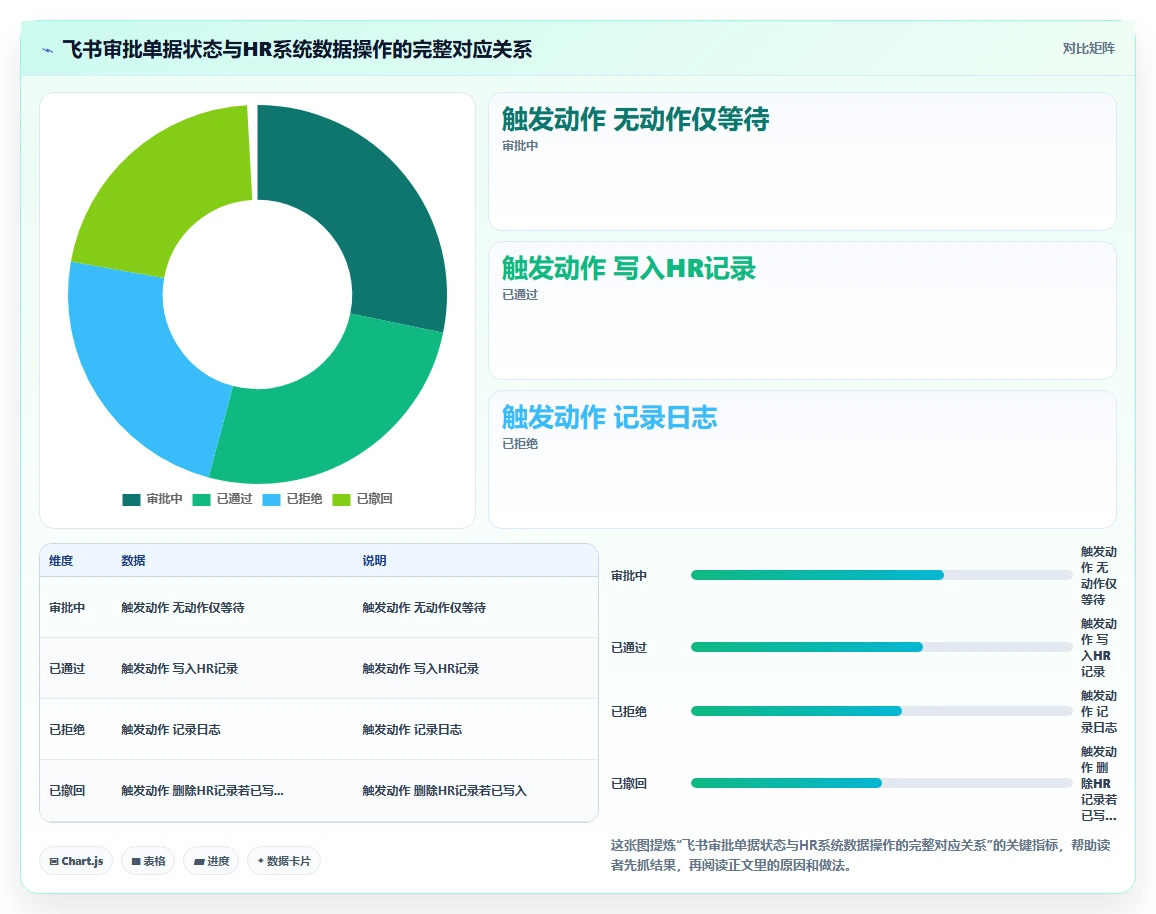Click the 审批中 progress bar
Image resolution: width=1156 pixels, height=914 pixels.
point(881,575)
